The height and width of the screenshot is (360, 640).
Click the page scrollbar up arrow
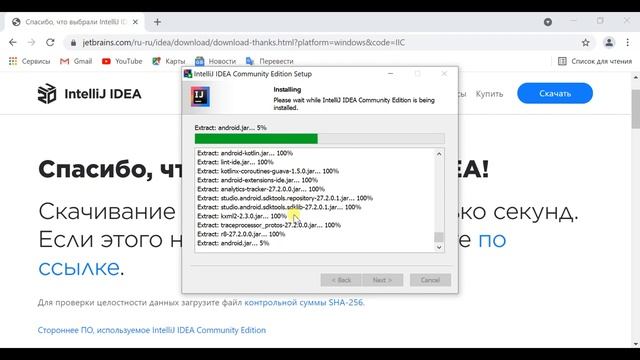(x=636, y=77)
